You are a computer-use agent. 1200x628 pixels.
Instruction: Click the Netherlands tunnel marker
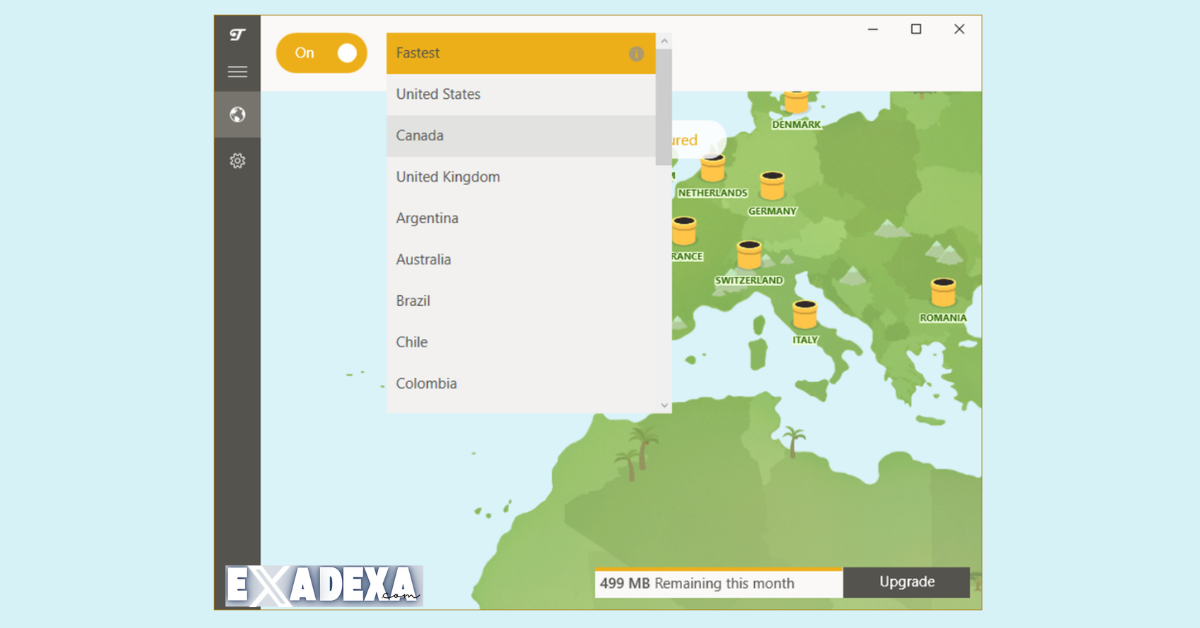tap(712, 167)
